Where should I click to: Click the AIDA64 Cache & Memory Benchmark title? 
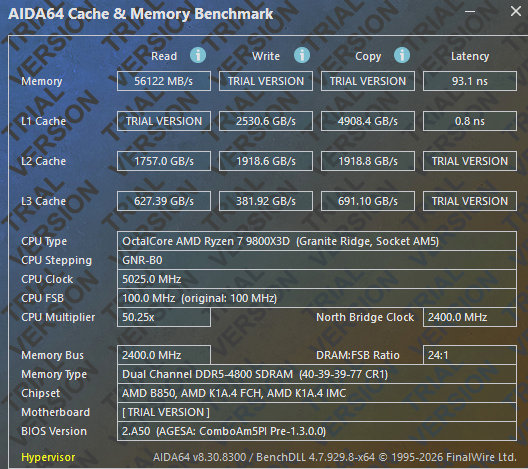click(140, 14)
